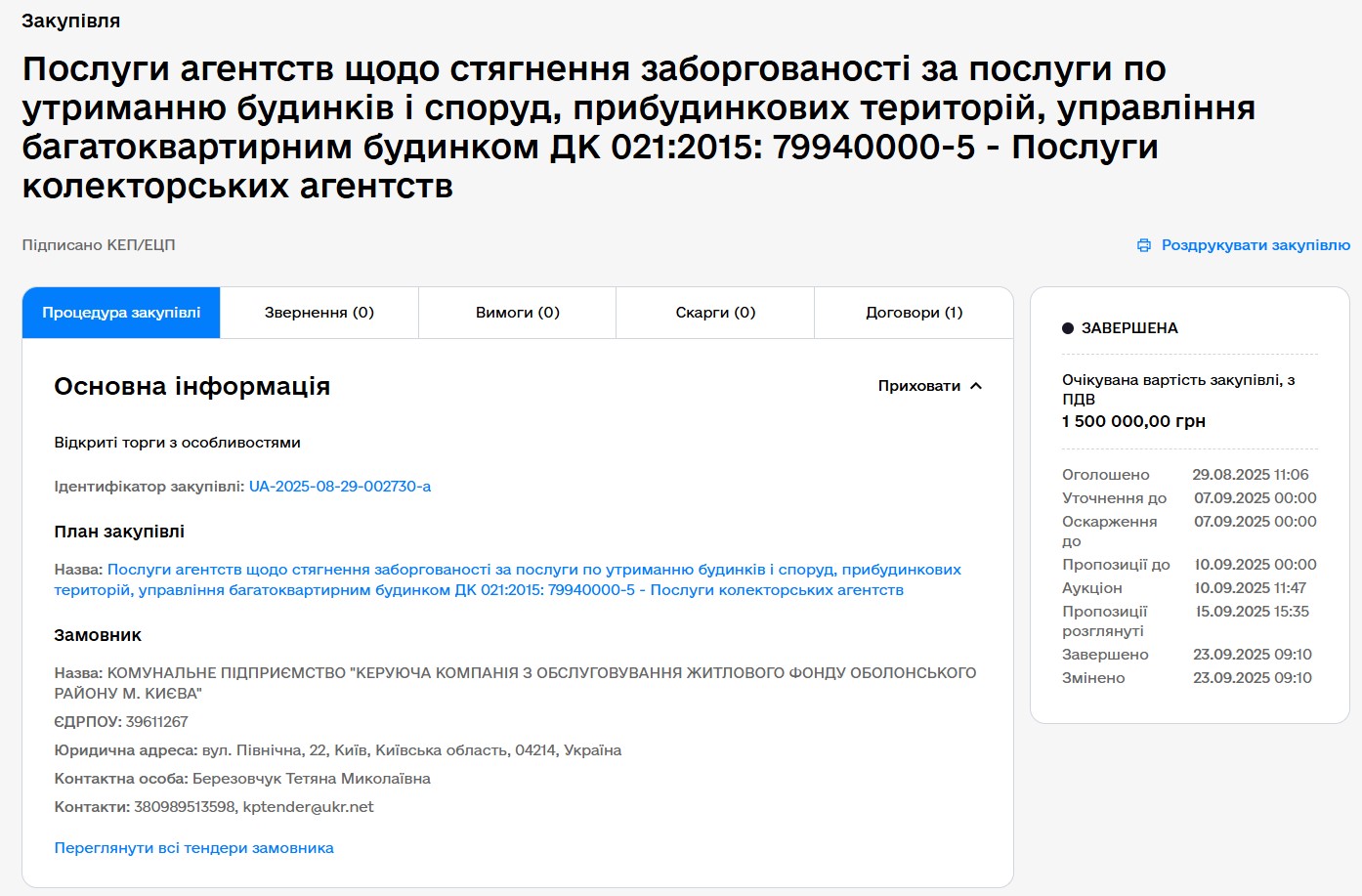The image size is (1362, 896).
Task: Click the printer icon
Action: pos(1144,246)
